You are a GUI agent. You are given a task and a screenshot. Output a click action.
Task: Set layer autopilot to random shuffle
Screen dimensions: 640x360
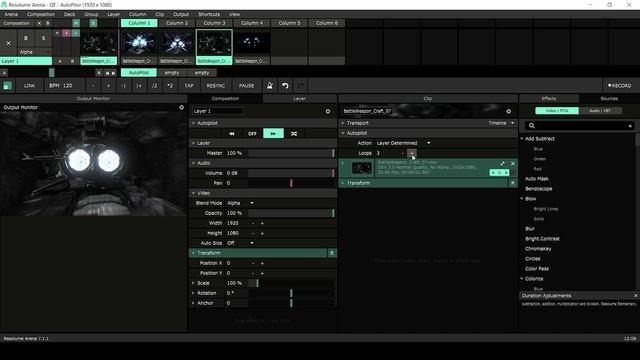(294, 133)
